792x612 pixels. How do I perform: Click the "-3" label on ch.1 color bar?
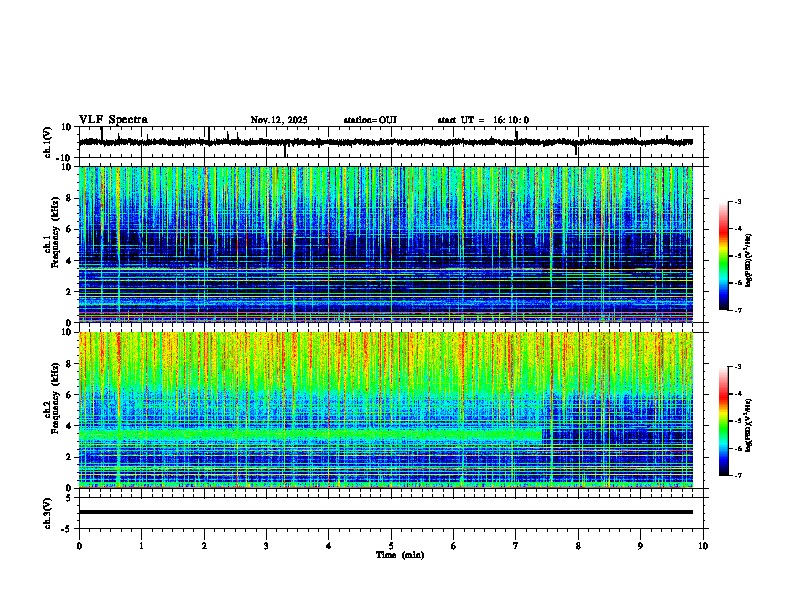point(738,202)
